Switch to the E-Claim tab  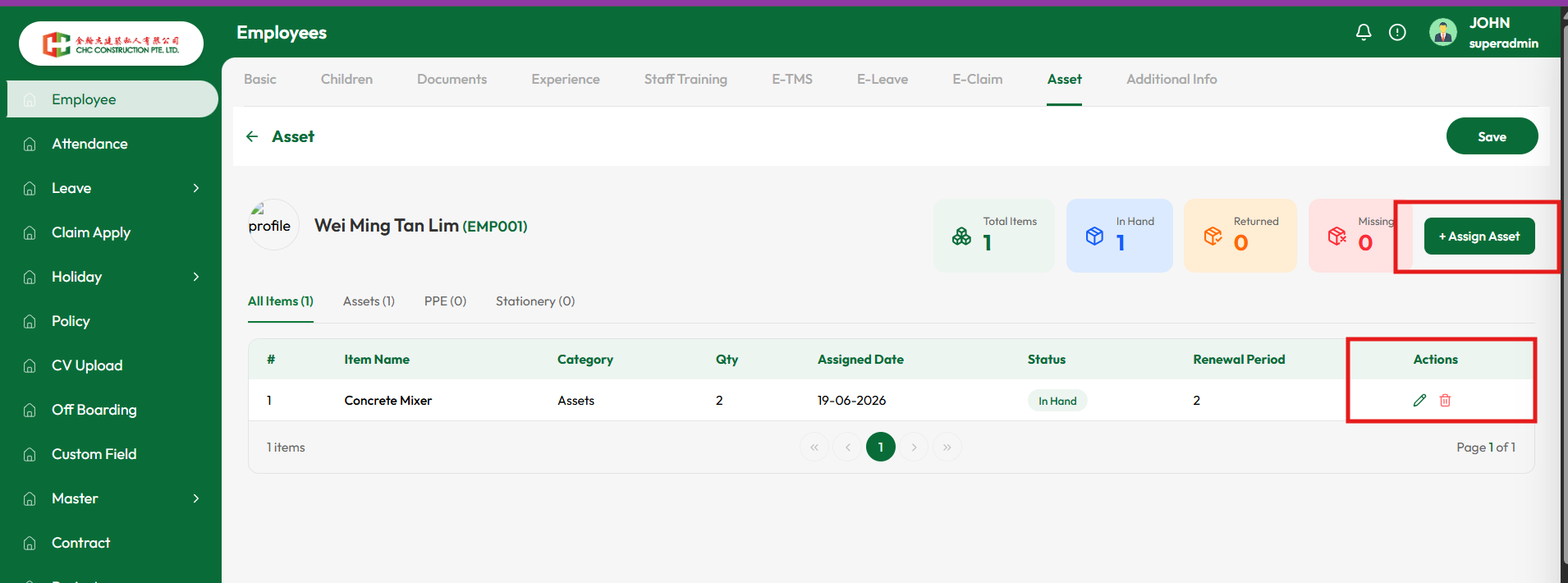(x=978, y=79)
